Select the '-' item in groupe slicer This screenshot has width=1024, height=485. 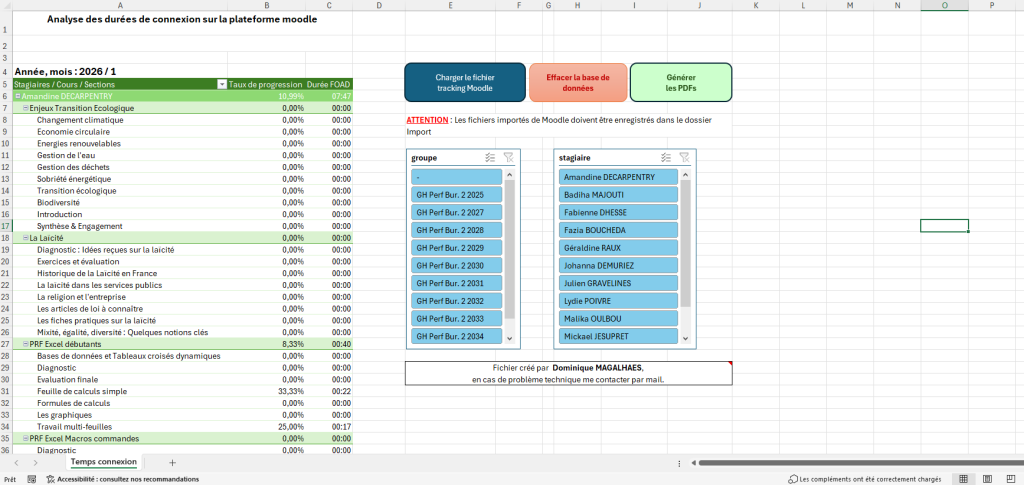tap(456, 177)
